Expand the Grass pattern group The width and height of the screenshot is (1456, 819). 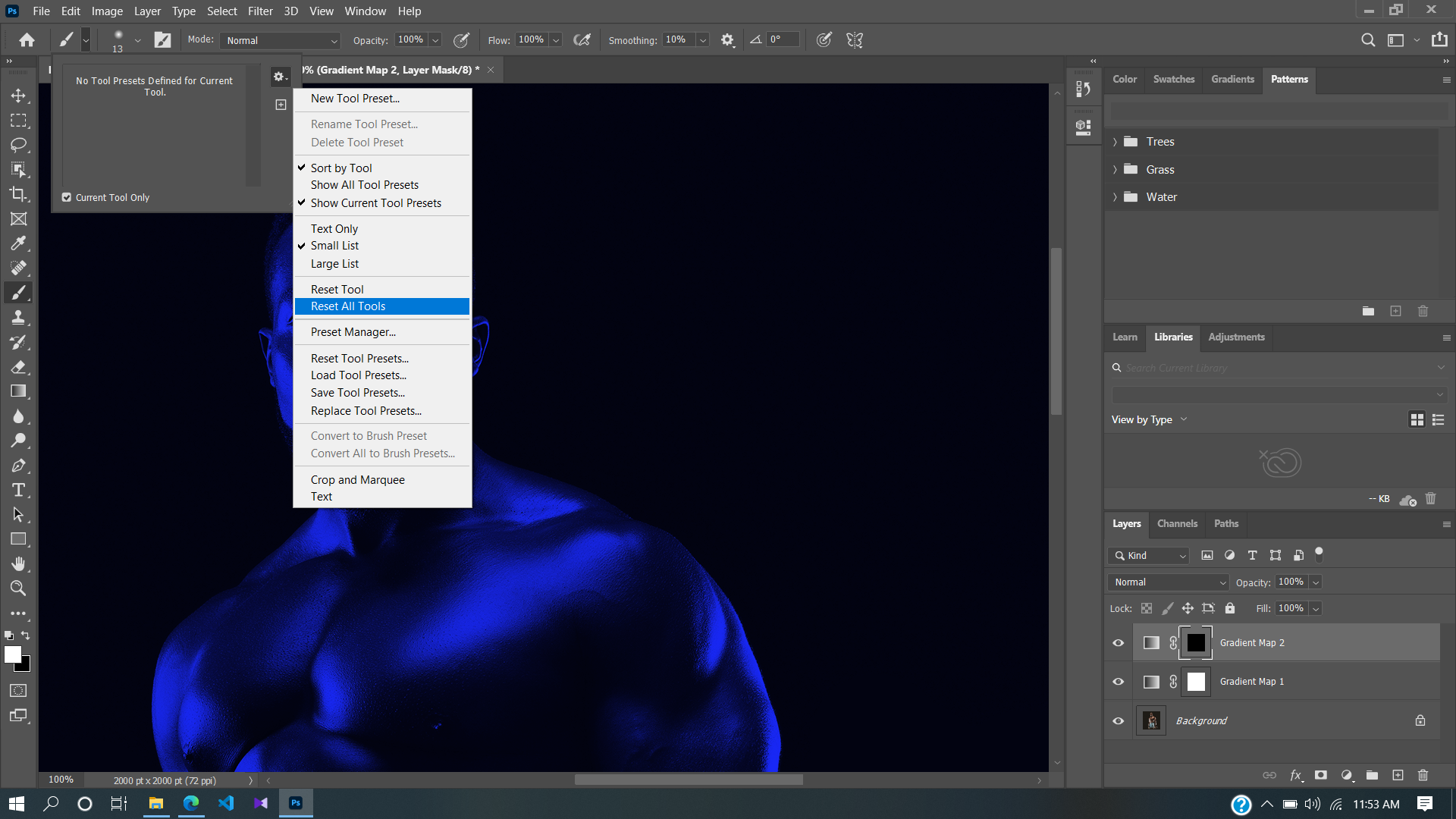coord(1115,169)
